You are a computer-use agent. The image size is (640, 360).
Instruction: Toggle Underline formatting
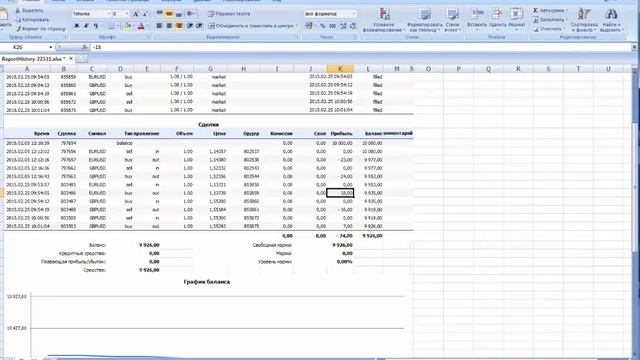pos(96,26)
